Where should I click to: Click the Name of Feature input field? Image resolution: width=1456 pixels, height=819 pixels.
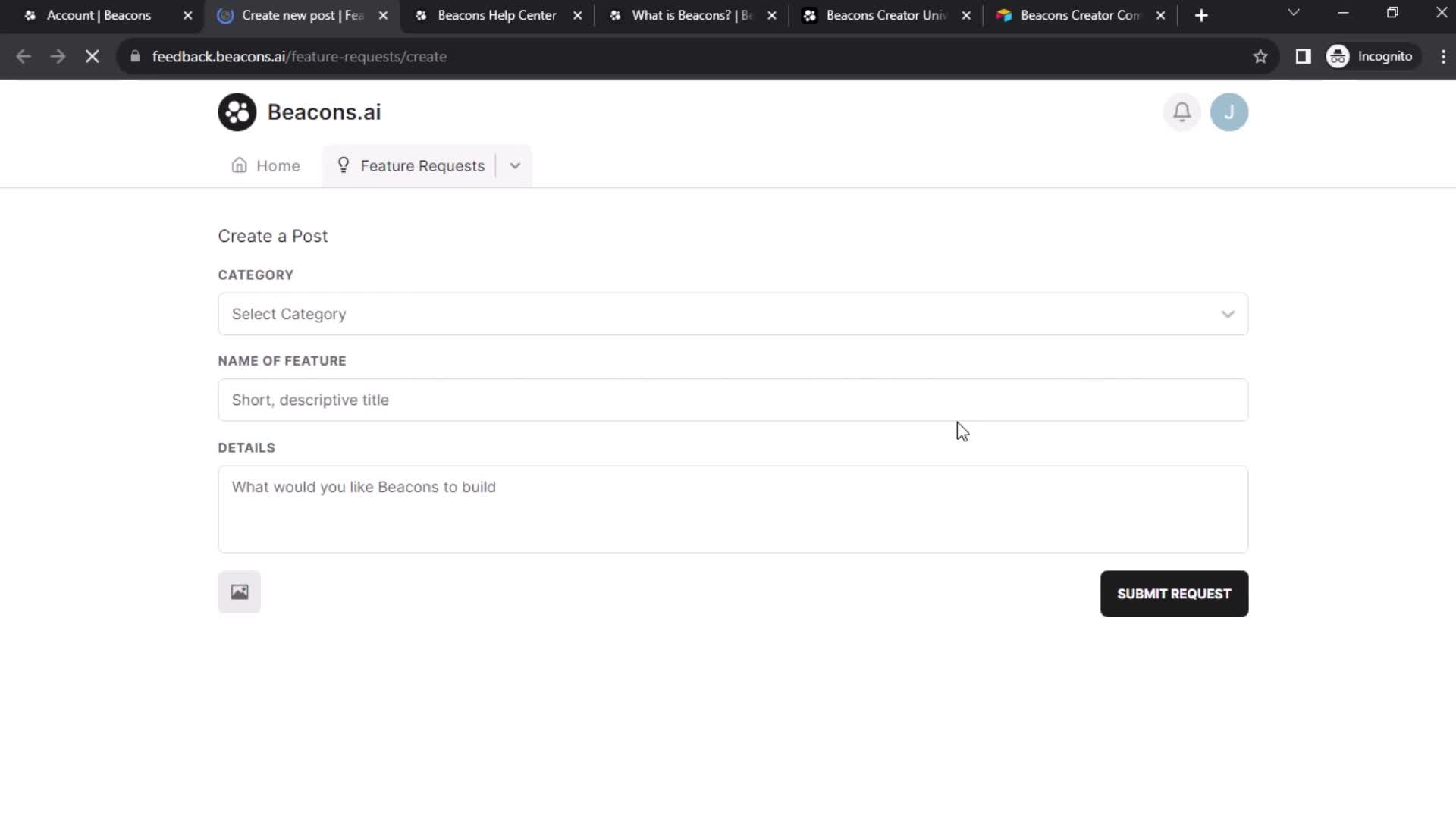[x=733, y=399]
